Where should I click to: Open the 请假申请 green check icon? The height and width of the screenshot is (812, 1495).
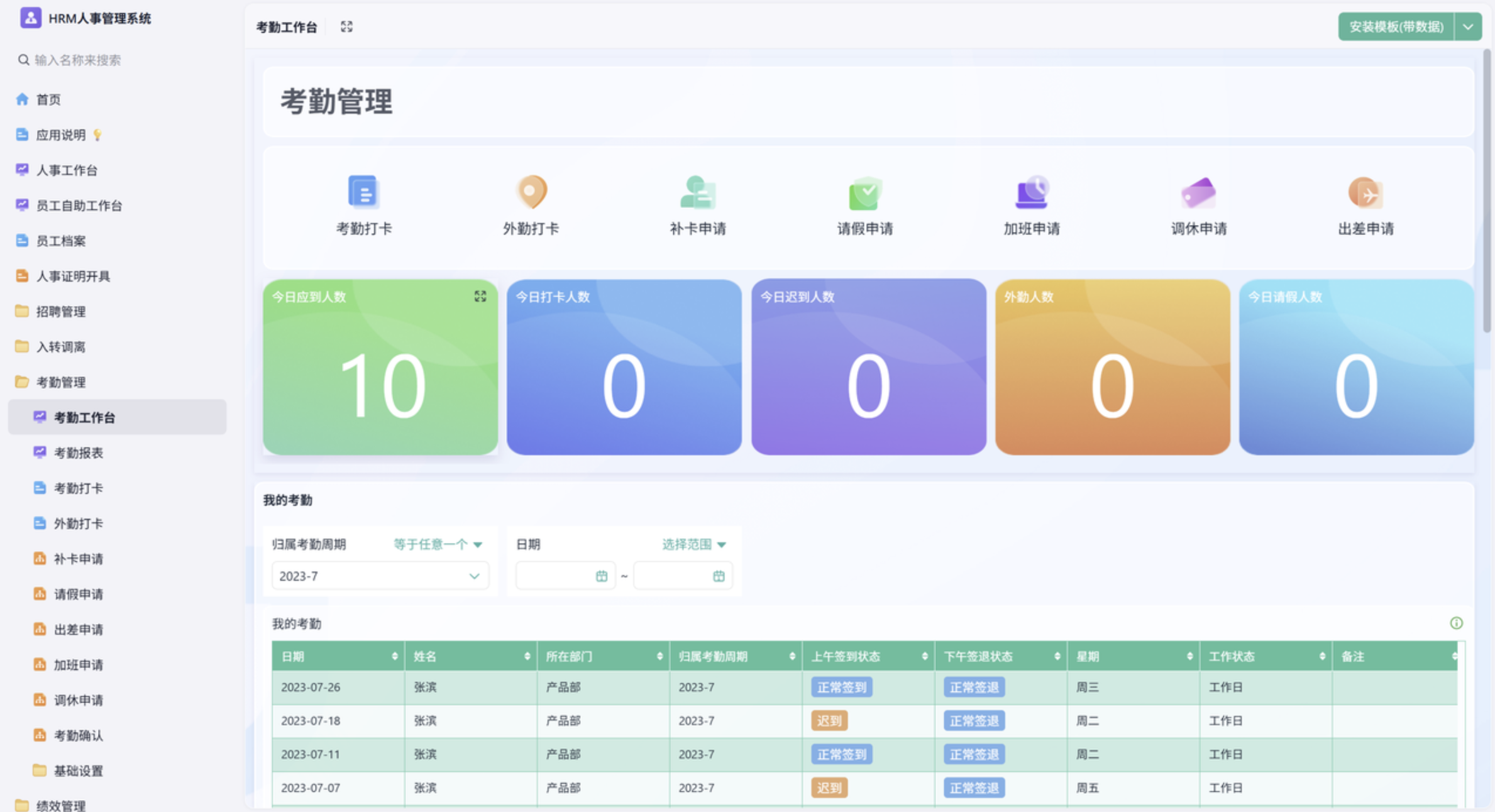(x=865, y=192)
